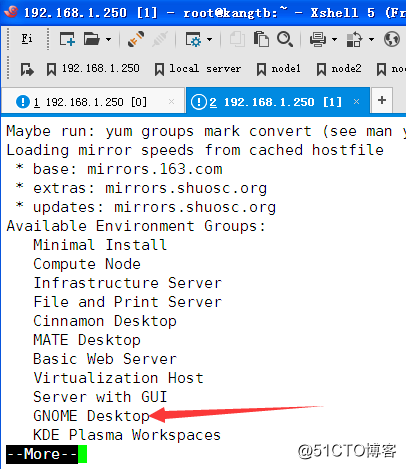Click 'Available Environment Groups:' heading
Viewport: 406px width, 469px height.
coord(136,226)
